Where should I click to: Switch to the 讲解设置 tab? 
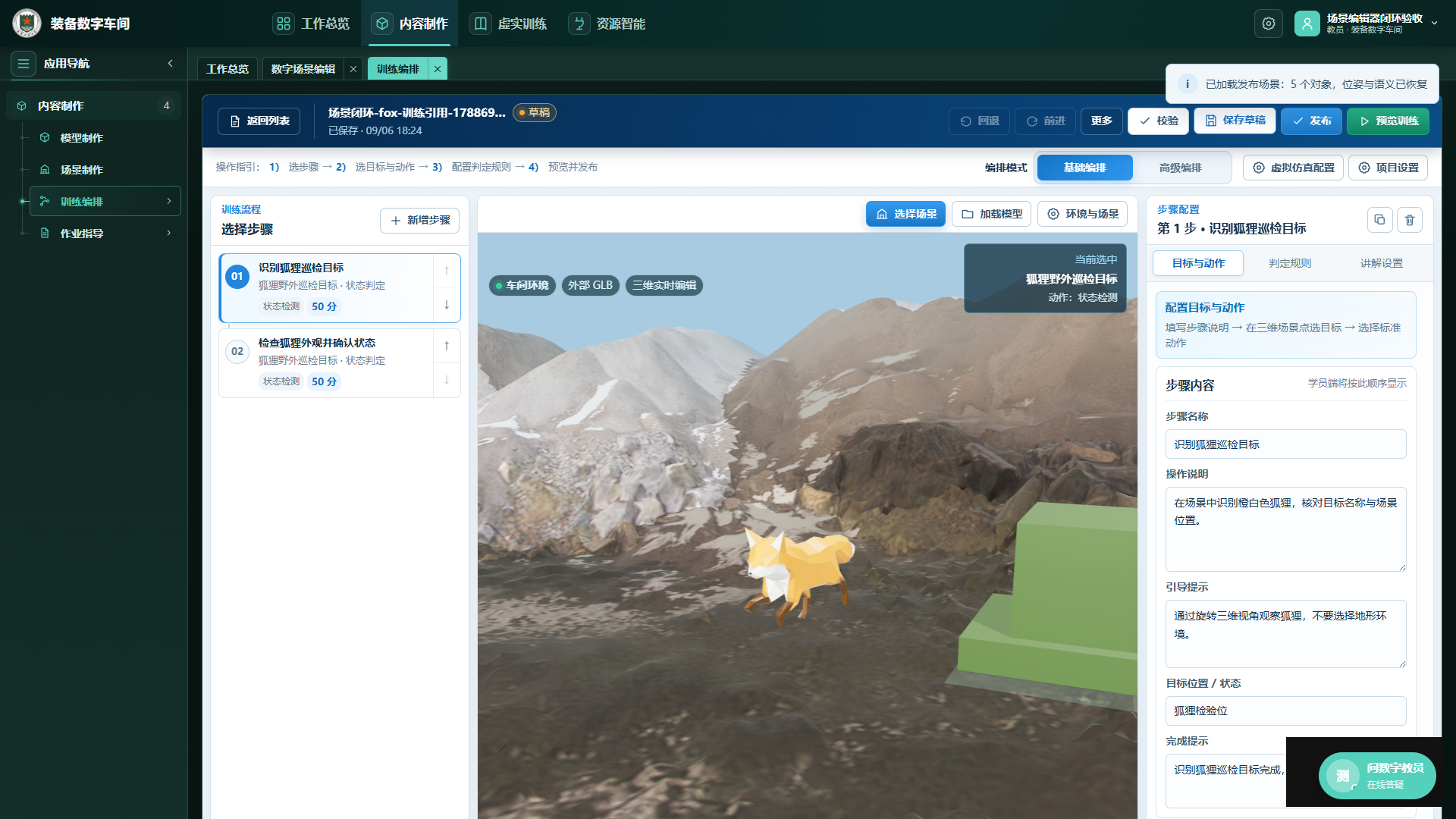click(x=1381, y=263)
